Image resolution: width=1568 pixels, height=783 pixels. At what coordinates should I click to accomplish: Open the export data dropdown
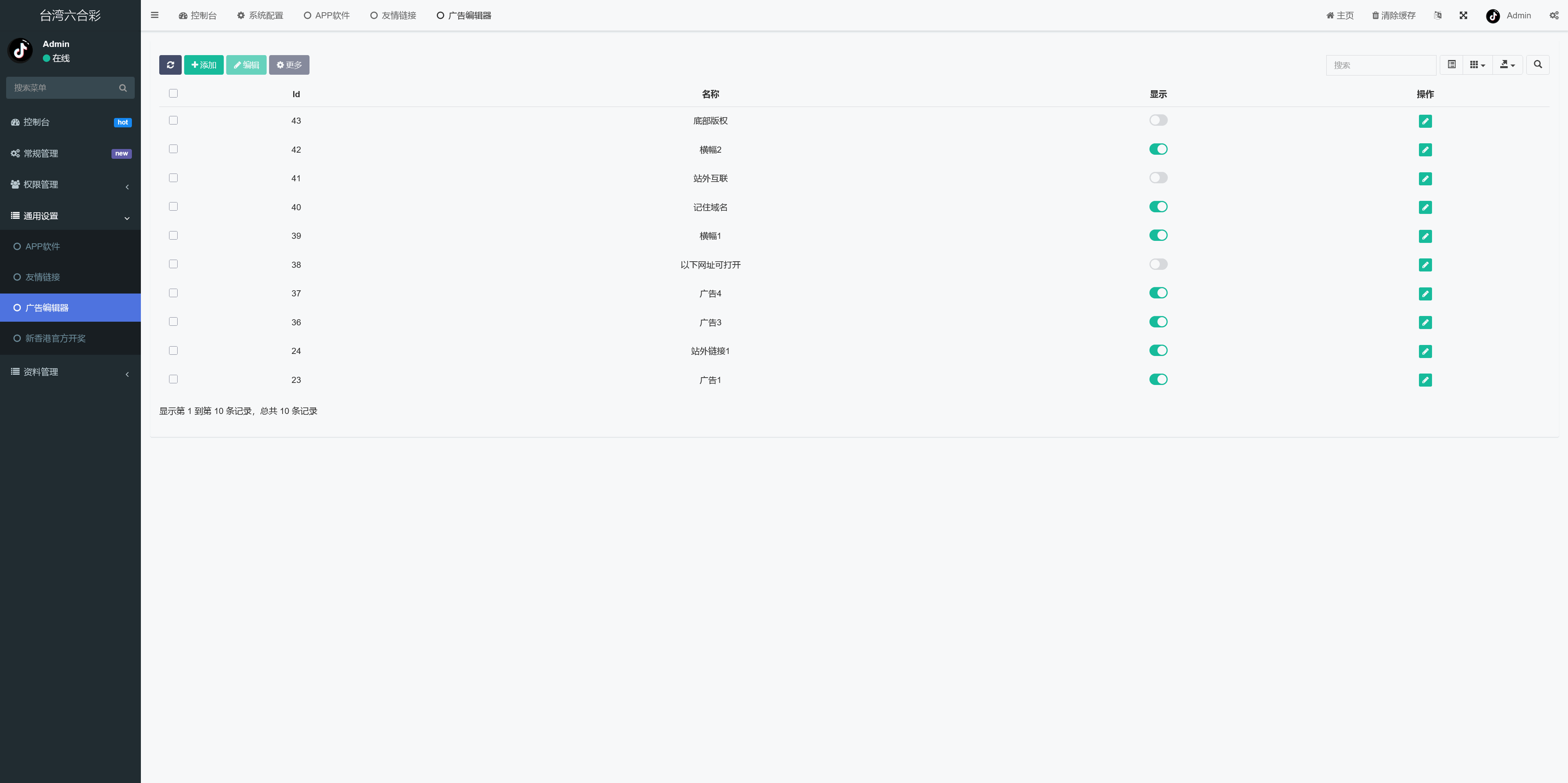coord(1507,65)
